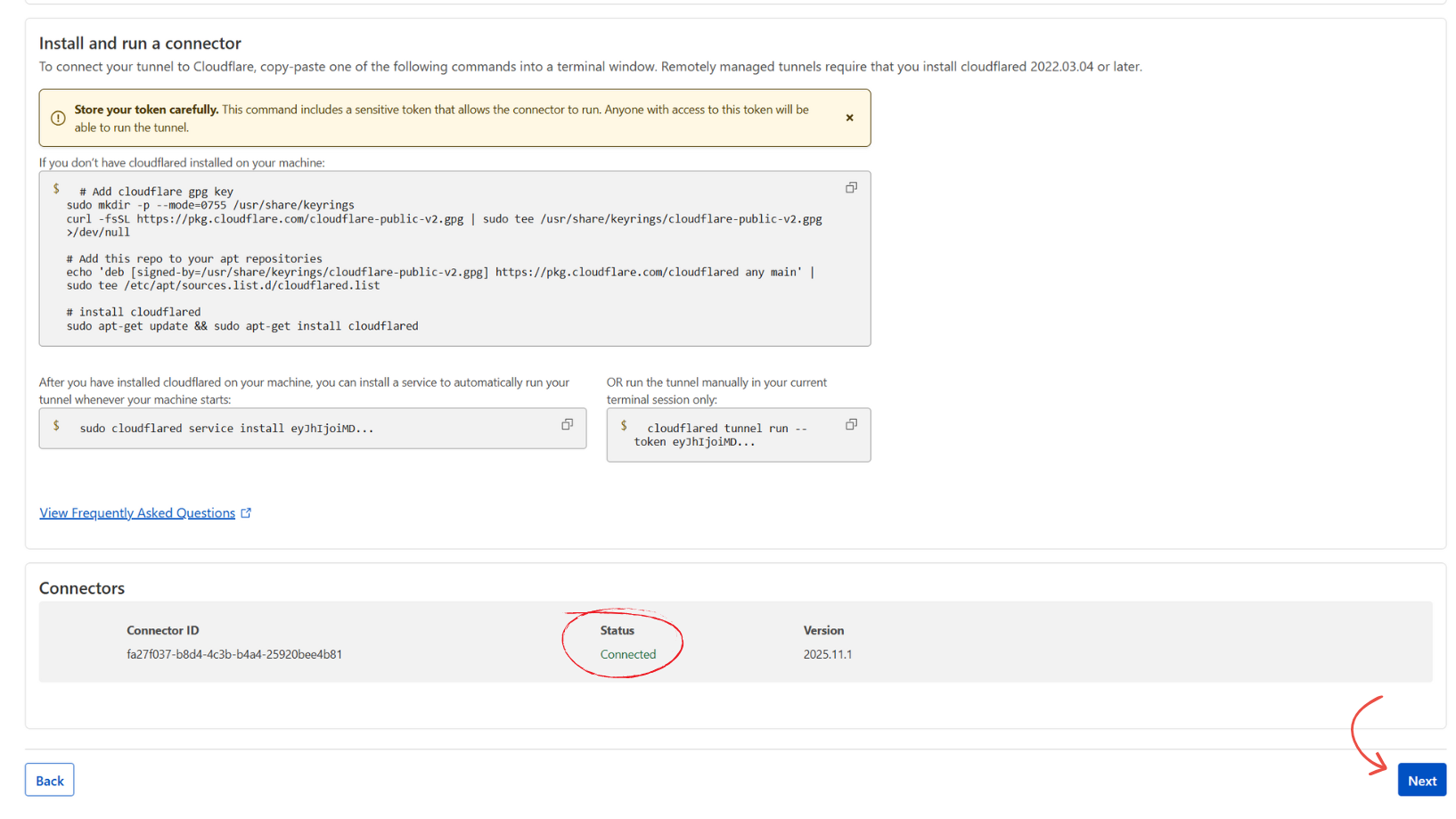The width and height of the screenshot is (1456, 819).
Task: Click the curl -fsSL gpg key command line
Action: click(x=444, y=225)
